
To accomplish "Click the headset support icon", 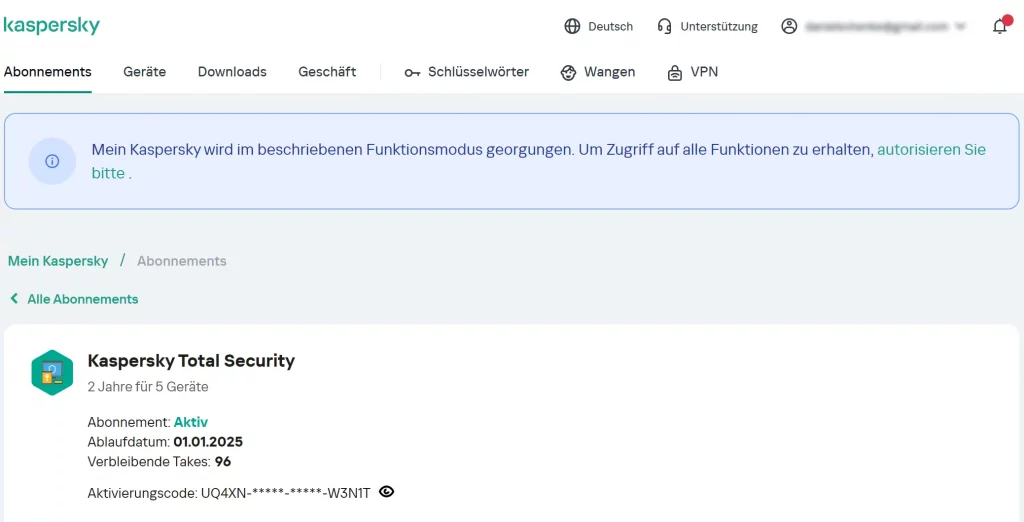I will [665, 27].
